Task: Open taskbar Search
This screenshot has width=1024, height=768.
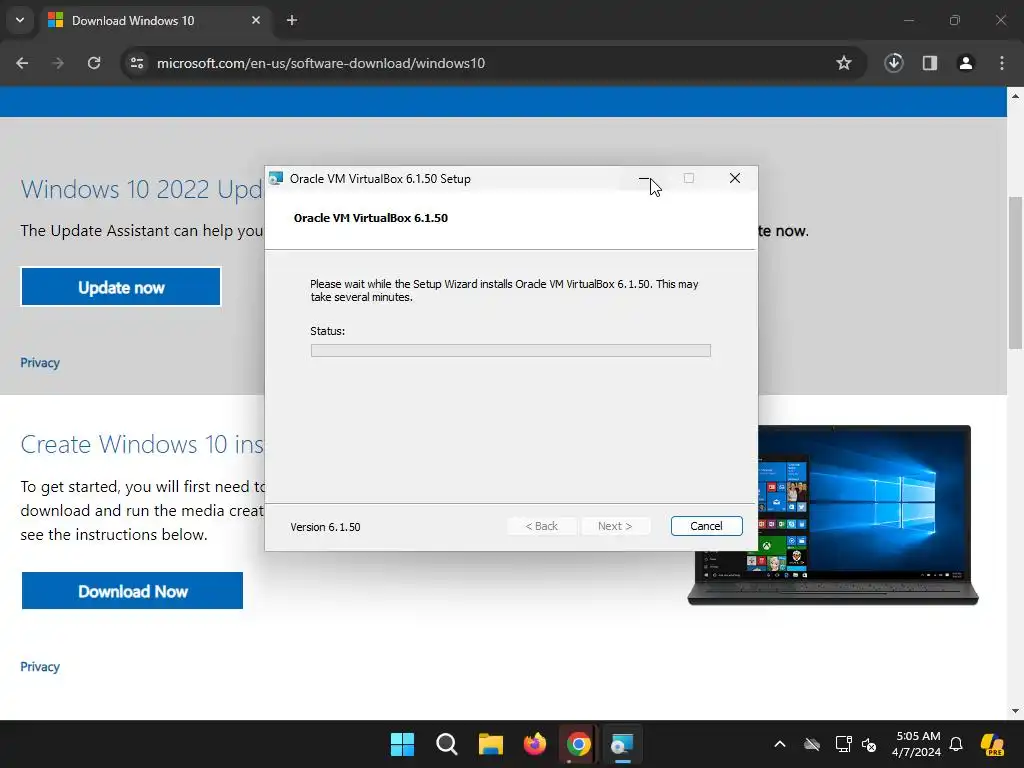Action: tap(447, 744)
